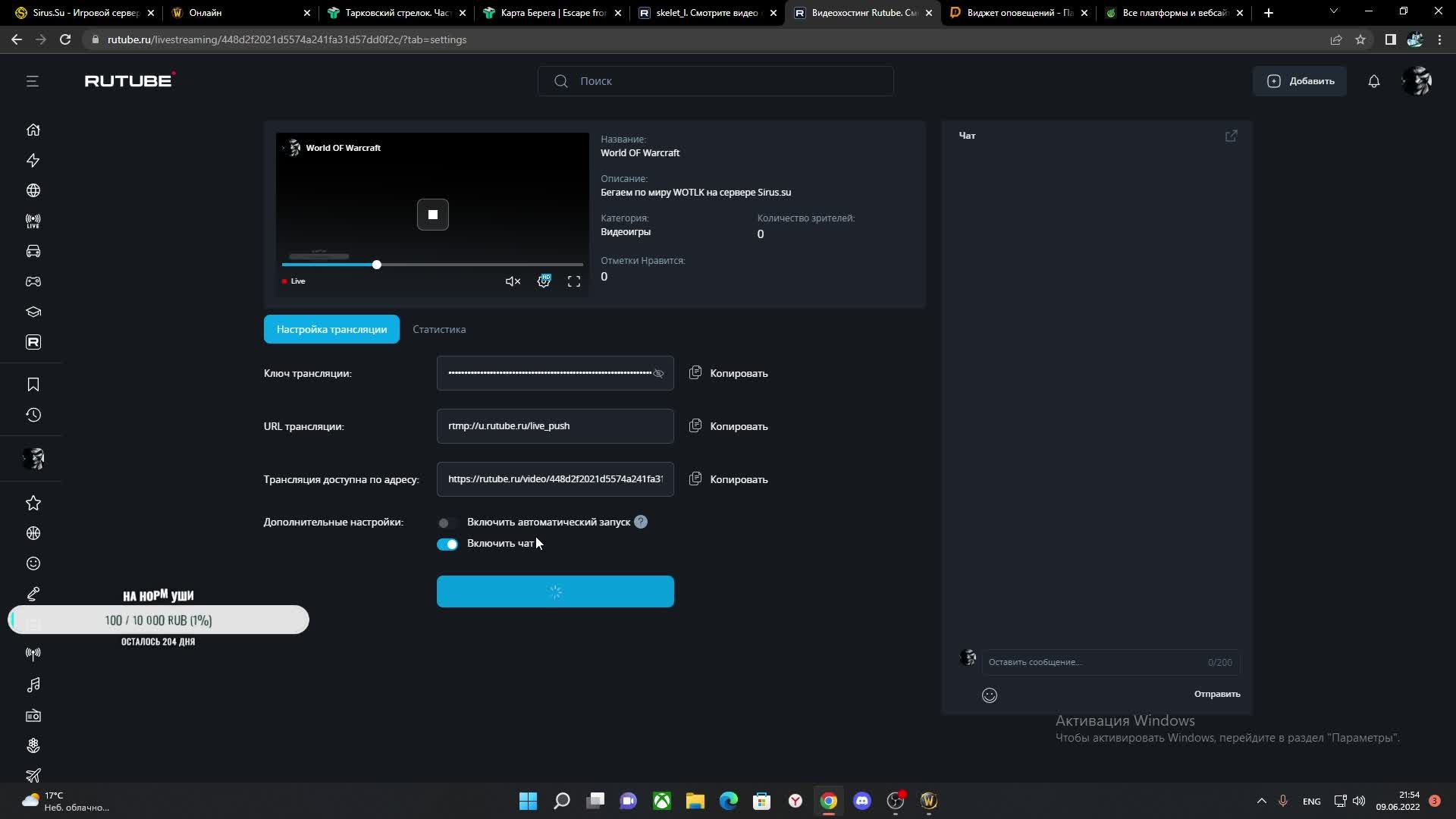The height and width of the screenshot is (819, 1456).
Task: Click the chat message input field
Action: point(1111,662)
